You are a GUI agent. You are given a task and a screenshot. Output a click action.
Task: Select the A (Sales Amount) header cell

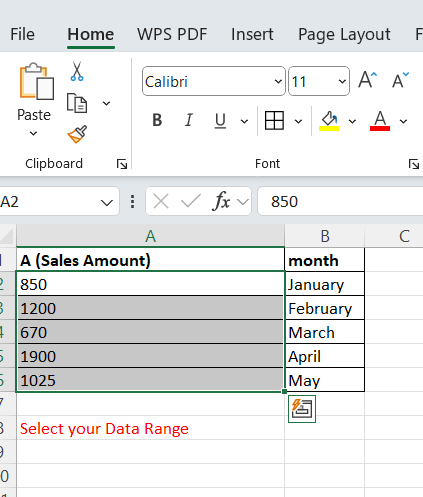coord(150,260)
